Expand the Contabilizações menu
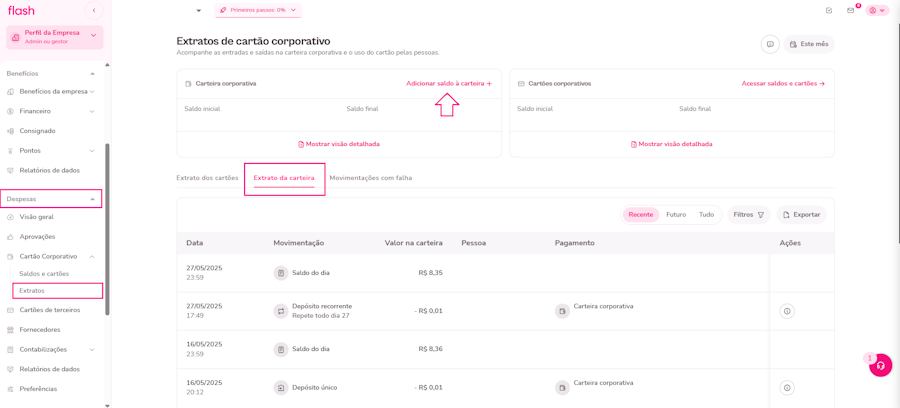Screen dimensions: 900x408 [92, 349]
